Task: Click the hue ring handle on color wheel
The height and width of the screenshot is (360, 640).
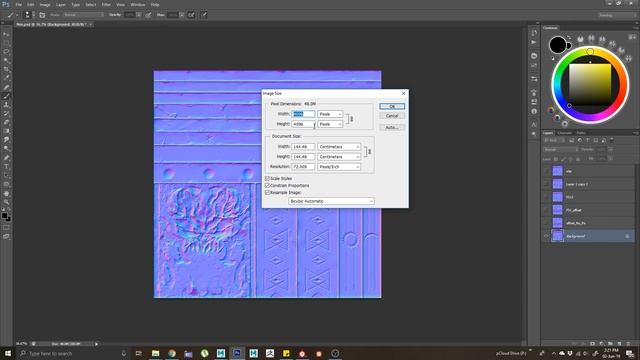Action: (590, 51)
